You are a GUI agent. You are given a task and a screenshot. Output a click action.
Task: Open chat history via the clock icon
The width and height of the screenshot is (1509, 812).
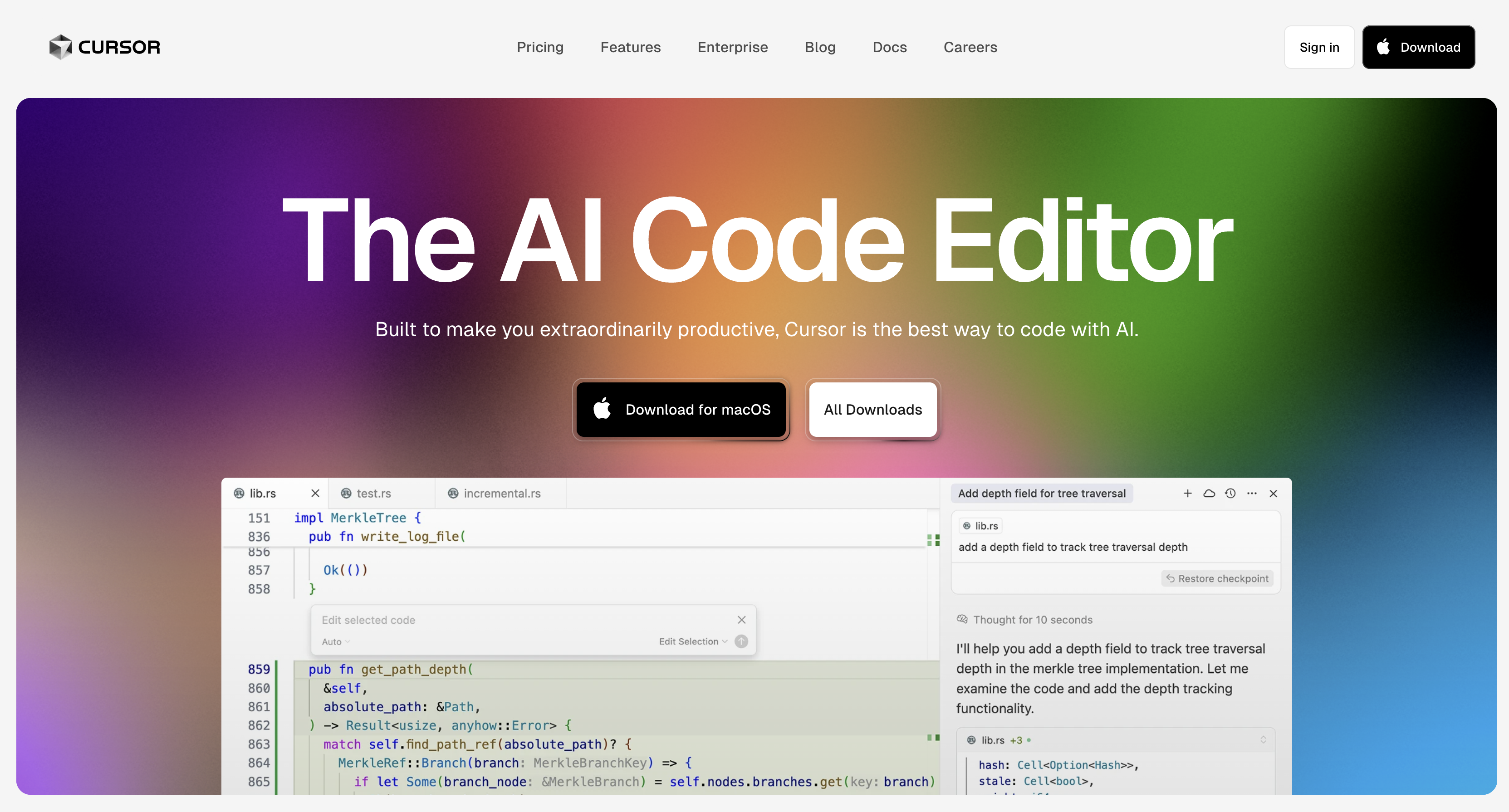pos(1230,493)
